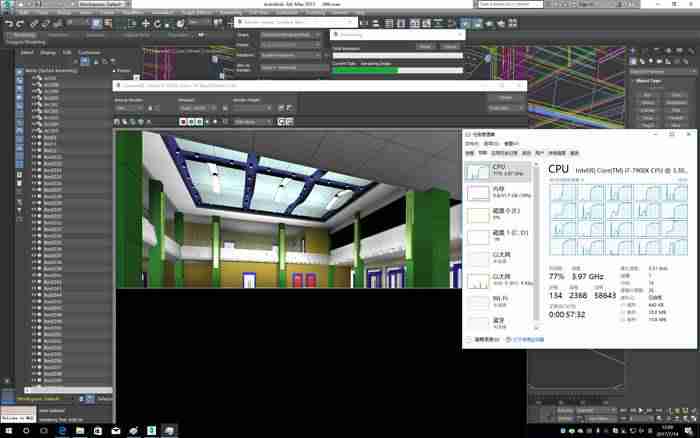Click Save Image icon in render window

[x=117, y=121]
